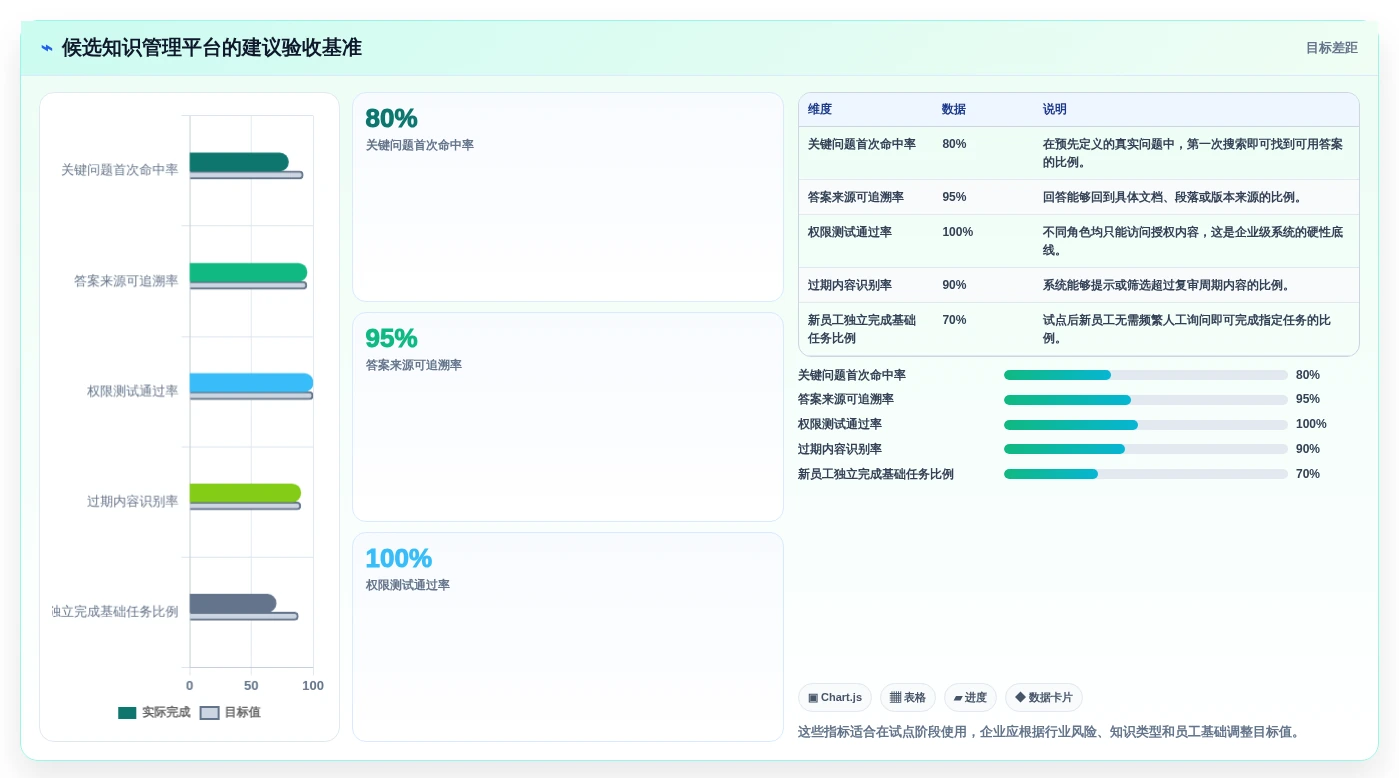
Task: Open the 95% 答案来源可追溯率 data card
Action: pyautogui.click(x=567, y=417)
